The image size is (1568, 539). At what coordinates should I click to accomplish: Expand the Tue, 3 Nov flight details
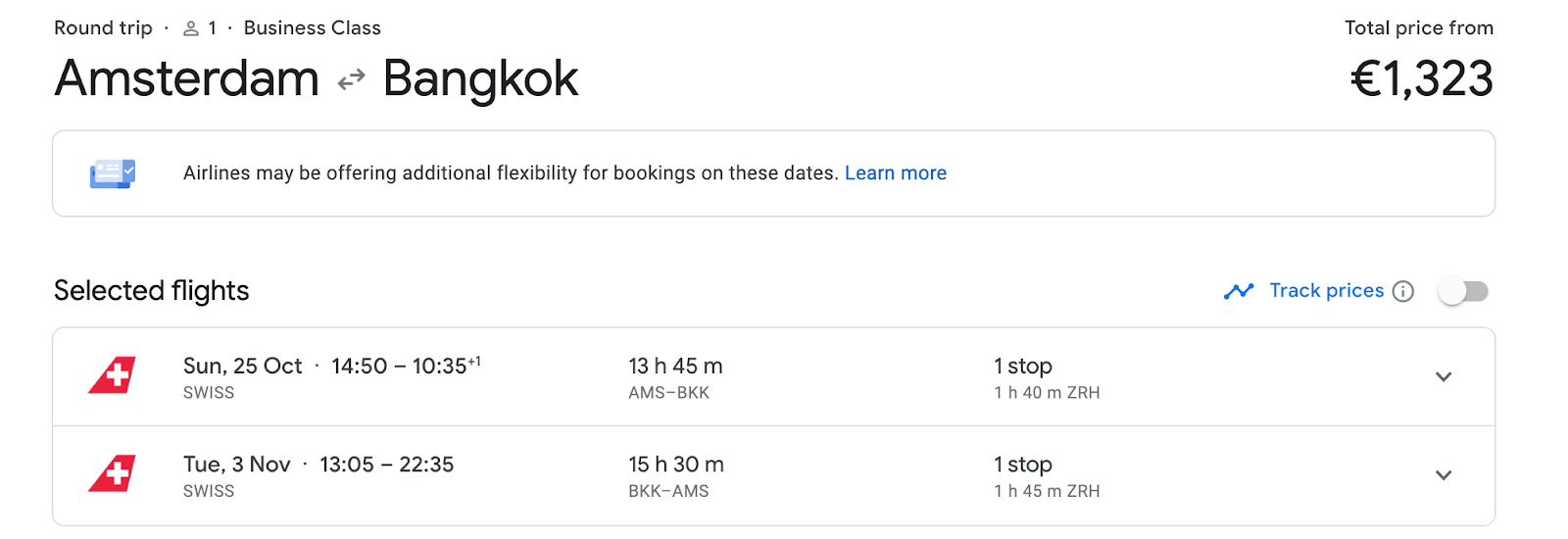coord(1444,475)
